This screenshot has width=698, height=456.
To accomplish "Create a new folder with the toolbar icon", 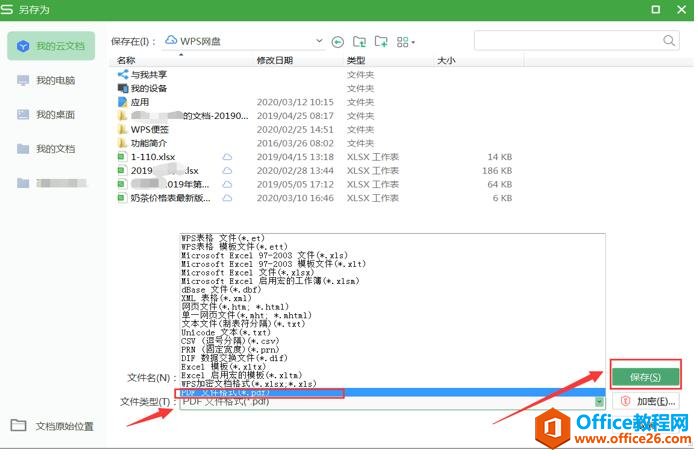I will pos(381,42).
